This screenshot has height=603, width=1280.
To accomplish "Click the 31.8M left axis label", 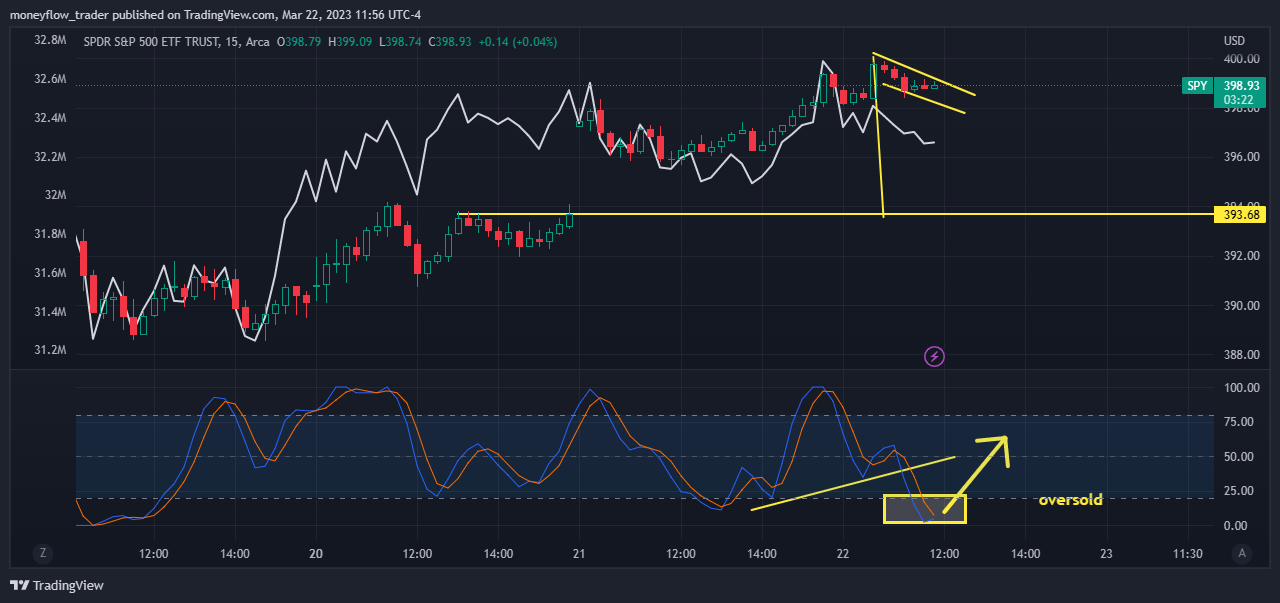I will tap(50, 234).
